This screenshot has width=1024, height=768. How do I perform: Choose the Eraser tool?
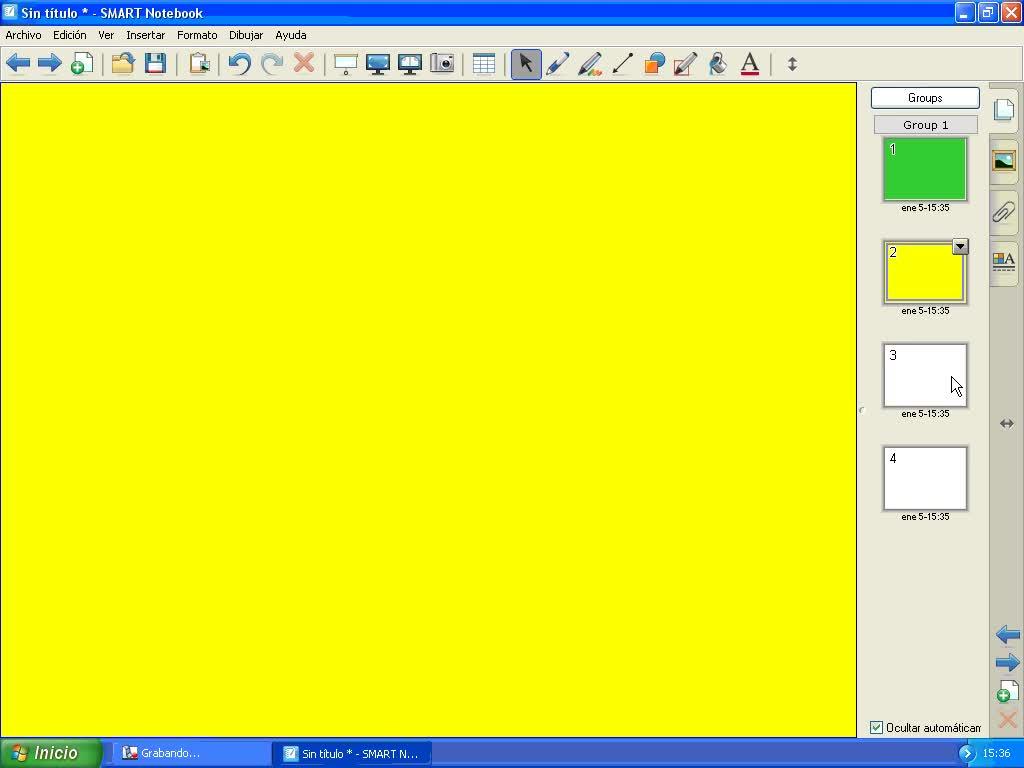685,64
